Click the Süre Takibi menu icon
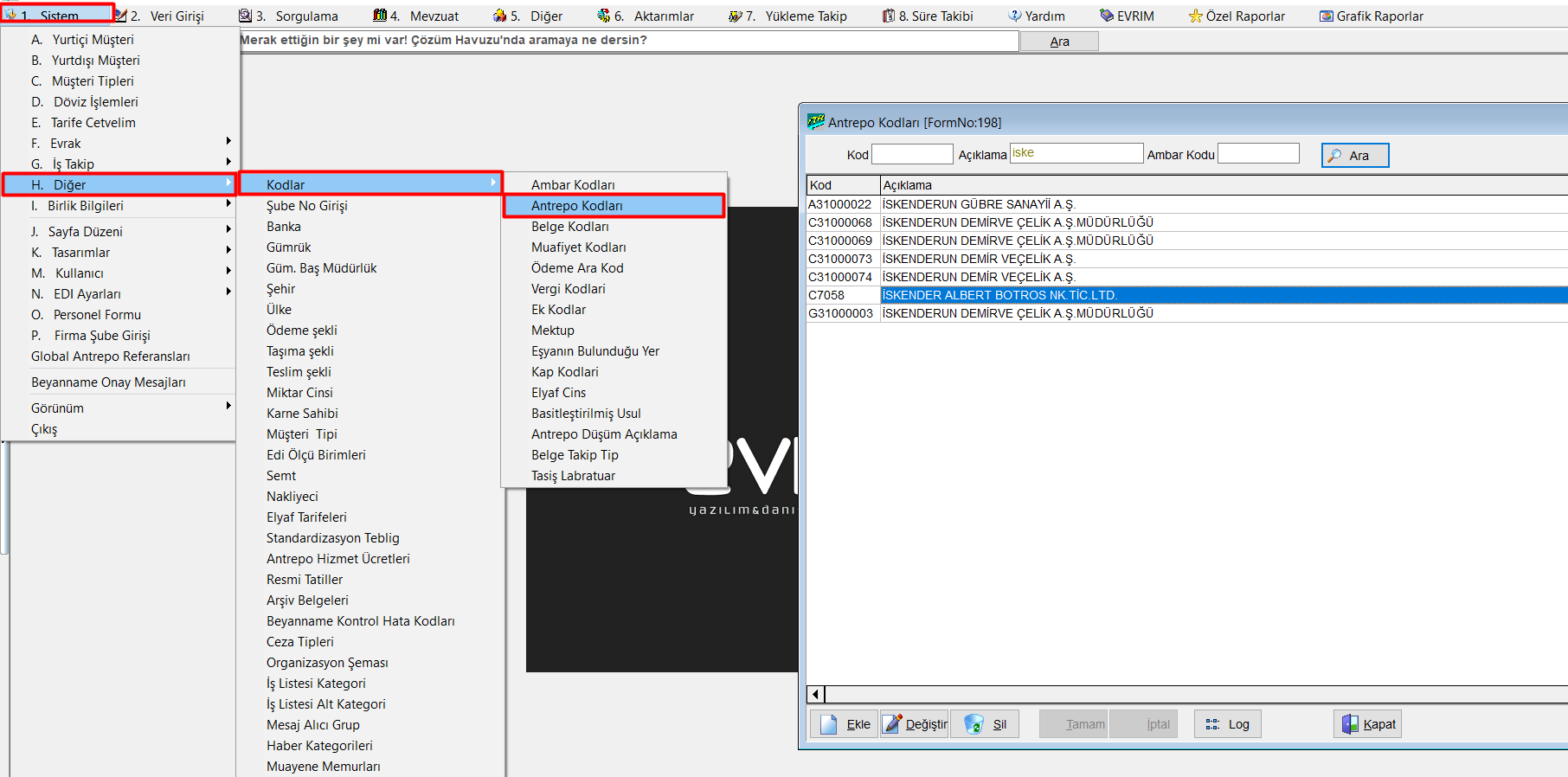This screenshot has height=777, width=1568. [889, 16]
